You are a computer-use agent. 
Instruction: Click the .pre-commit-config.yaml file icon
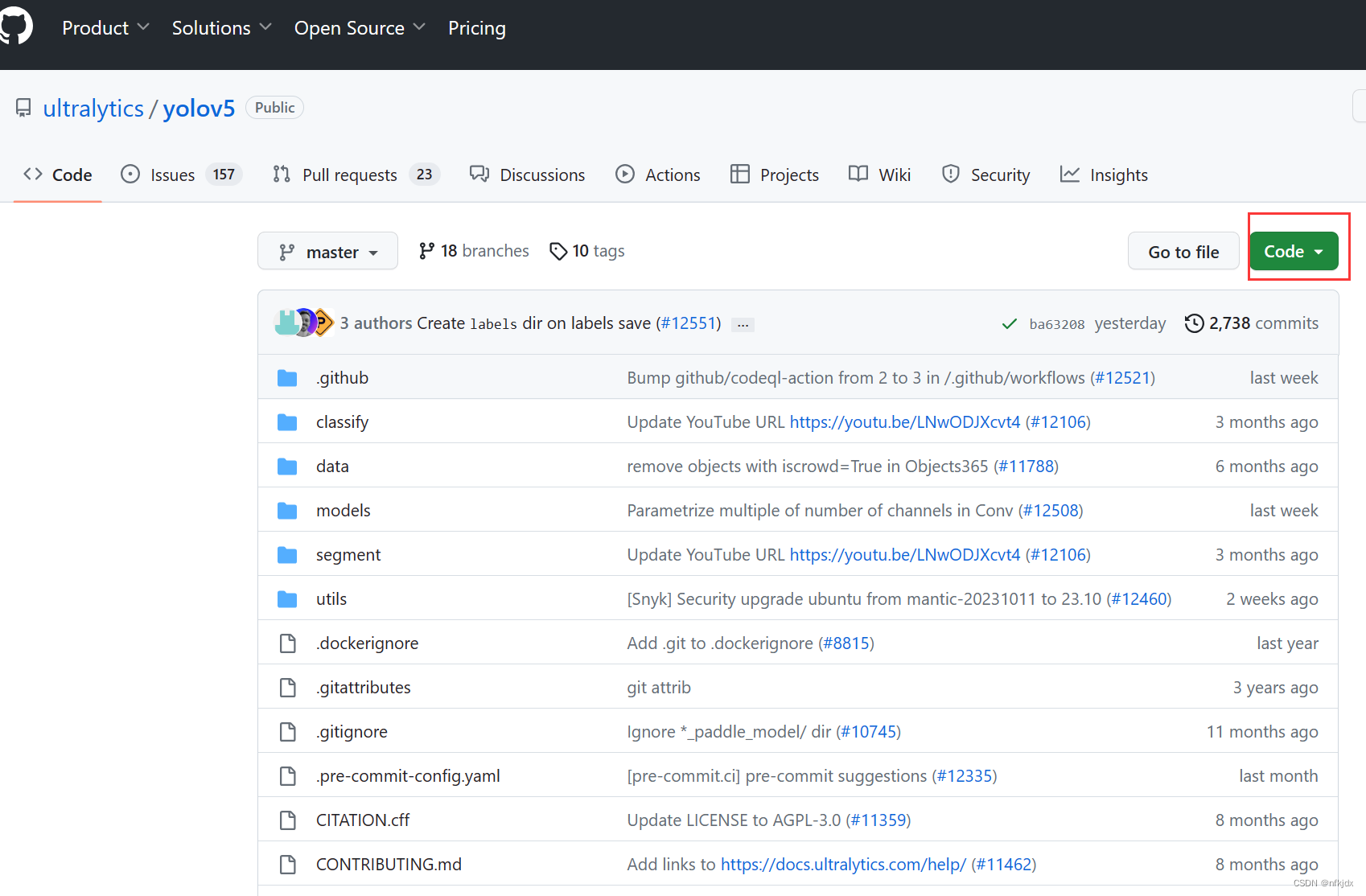click(287, 776)
